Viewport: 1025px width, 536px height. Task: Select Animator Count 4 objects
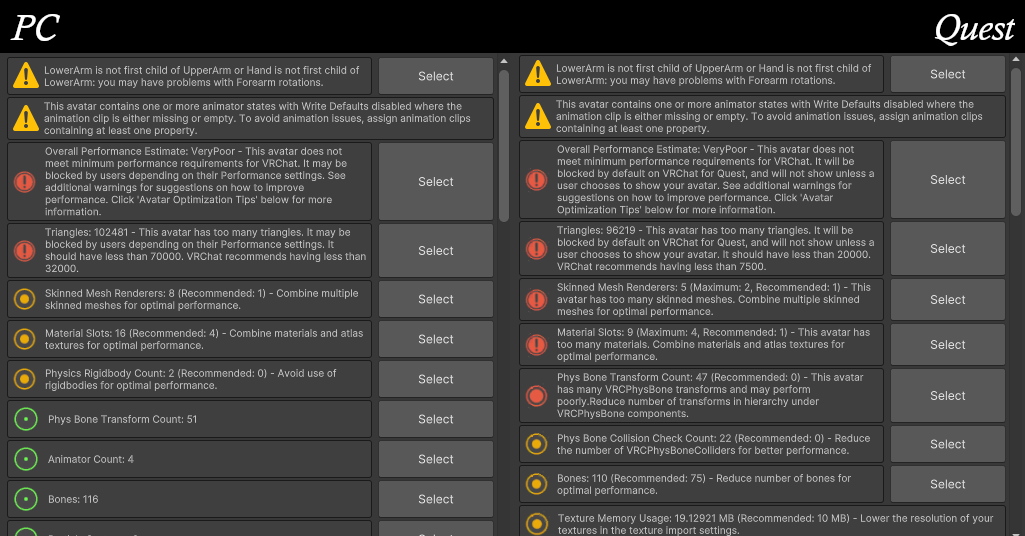(x=436, y=459)
